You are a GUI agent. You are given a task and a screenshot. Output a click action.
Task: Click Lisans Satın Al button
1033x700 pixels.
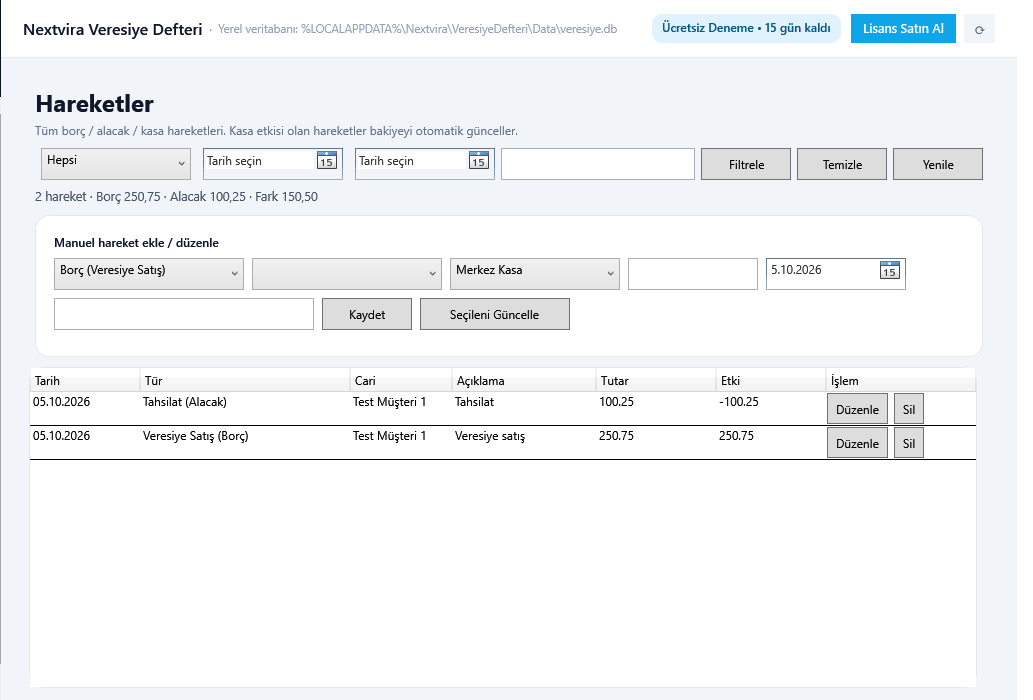(x=903, y=29)
